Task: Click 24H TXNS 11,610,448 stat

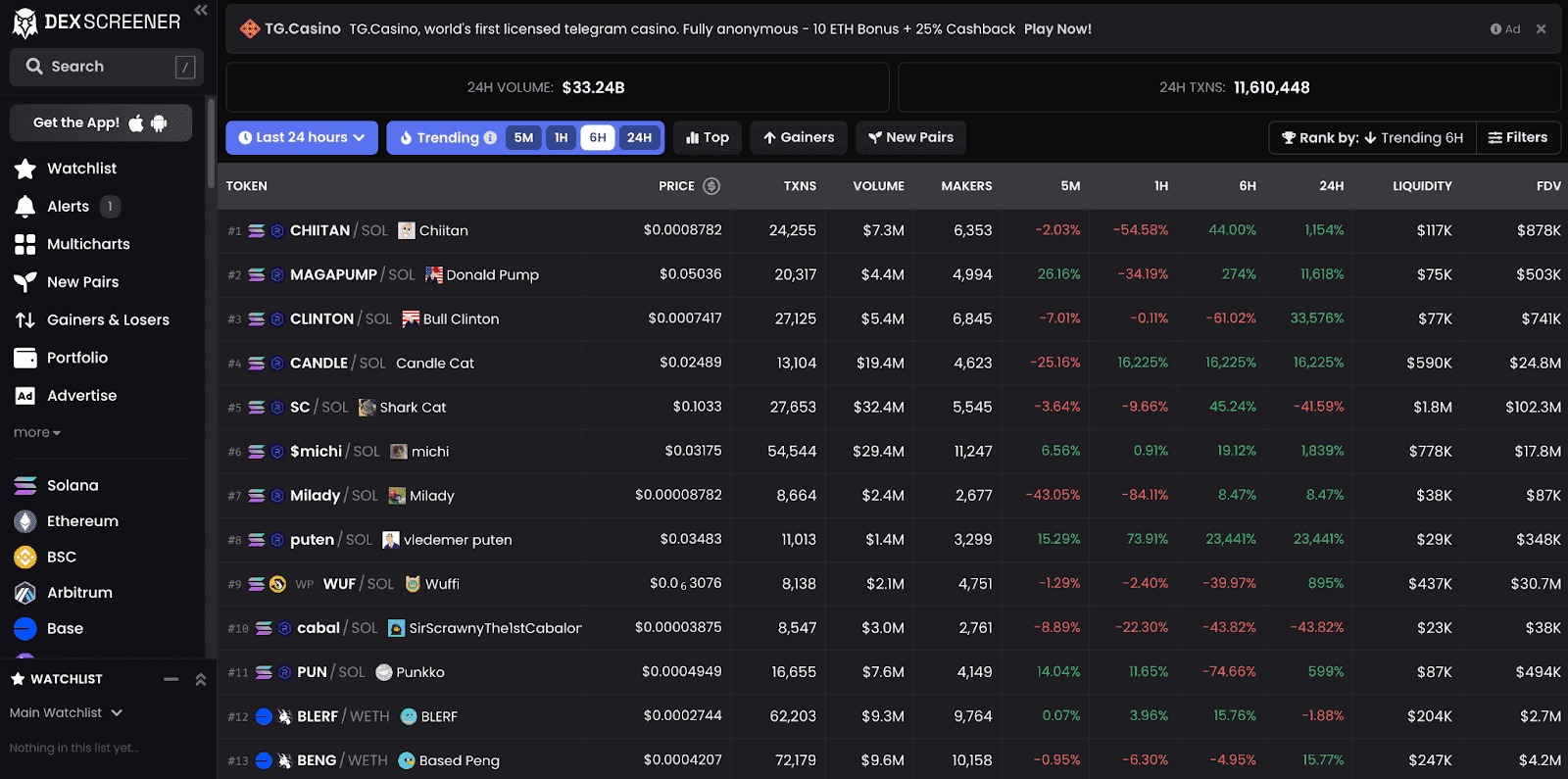Action: coord(1229,88)
